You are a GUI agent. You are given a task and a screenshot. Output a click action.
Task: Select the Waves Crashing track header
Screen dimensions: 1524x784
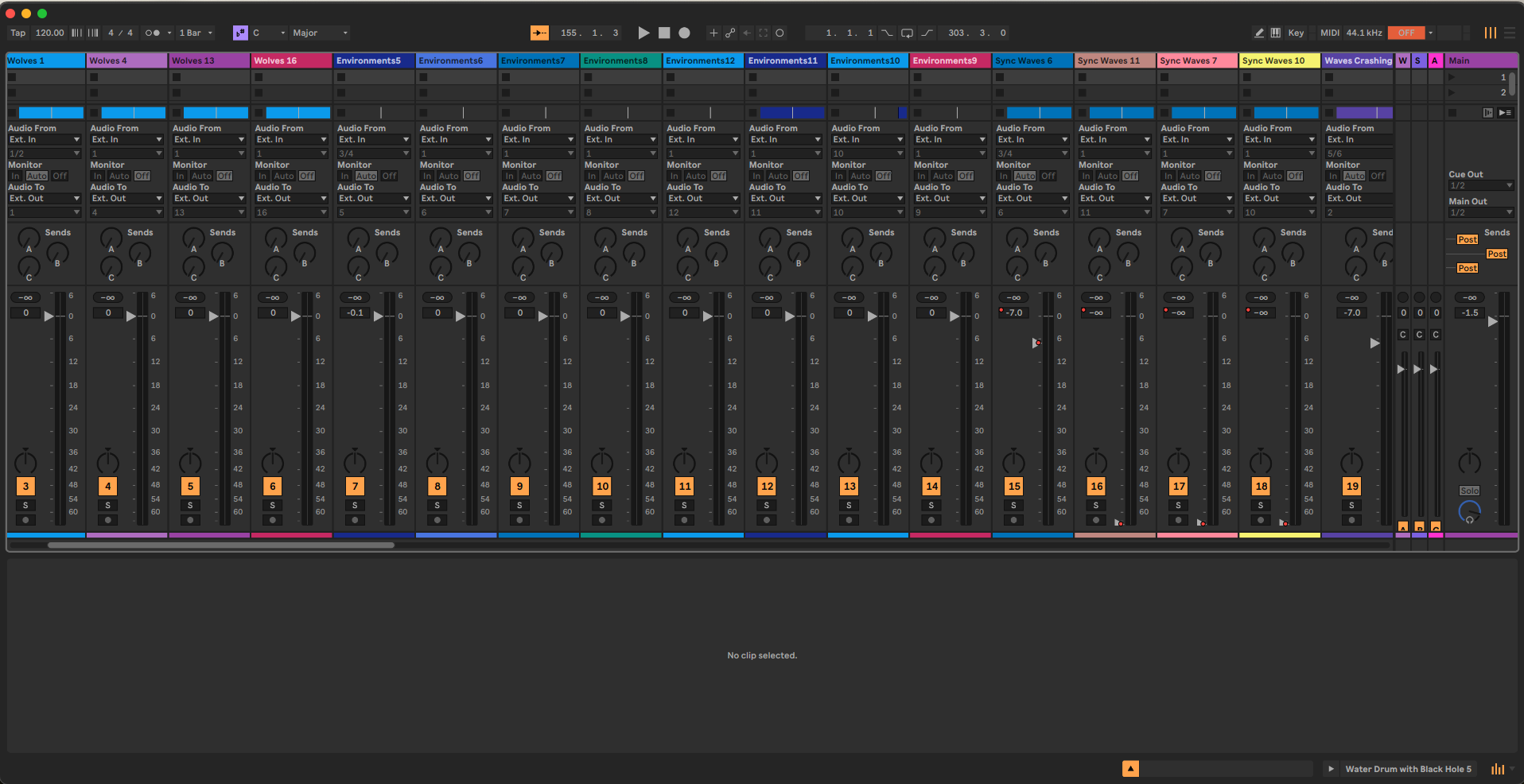1358,60
